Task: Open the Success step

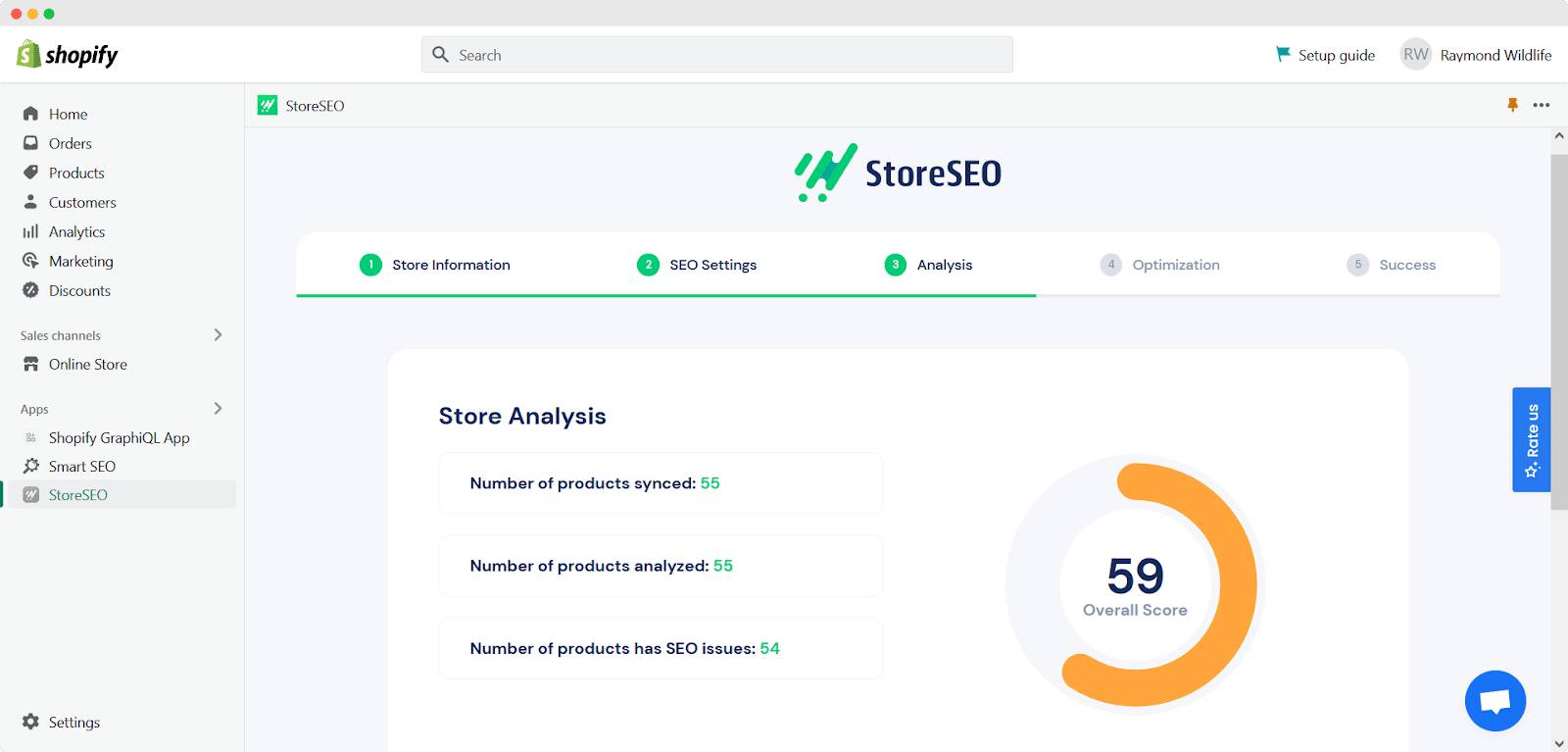Action: click(x=1392, y=265)
